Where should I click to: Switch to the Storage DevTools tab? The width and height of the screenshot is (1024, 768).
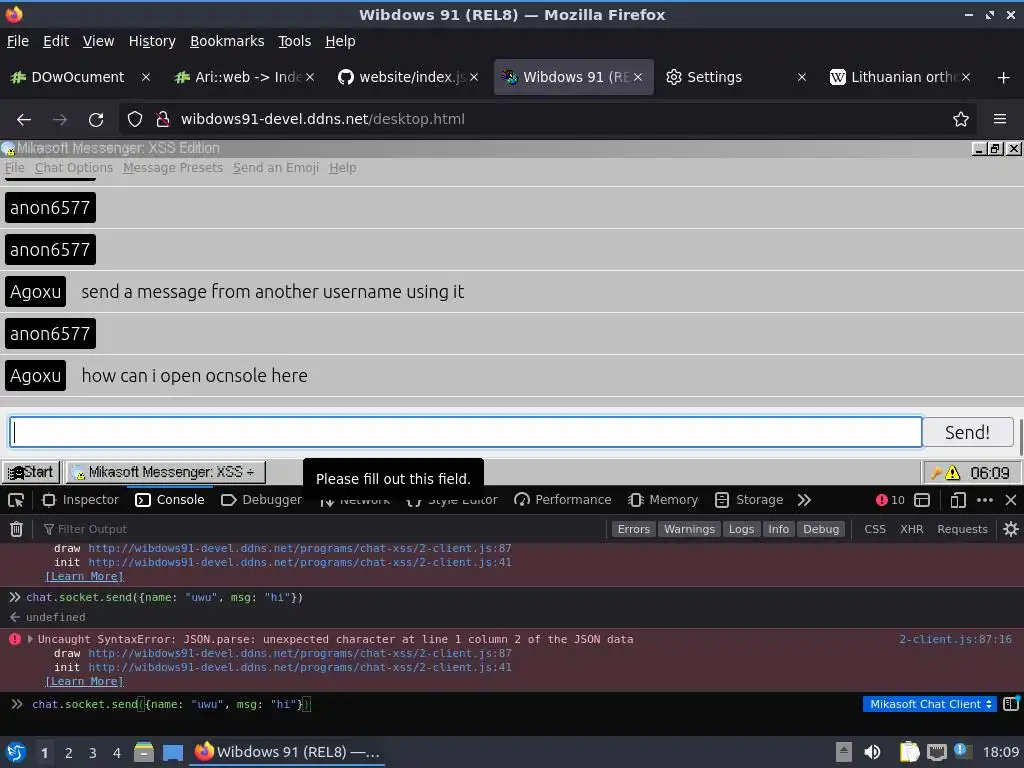coord(749,500)
